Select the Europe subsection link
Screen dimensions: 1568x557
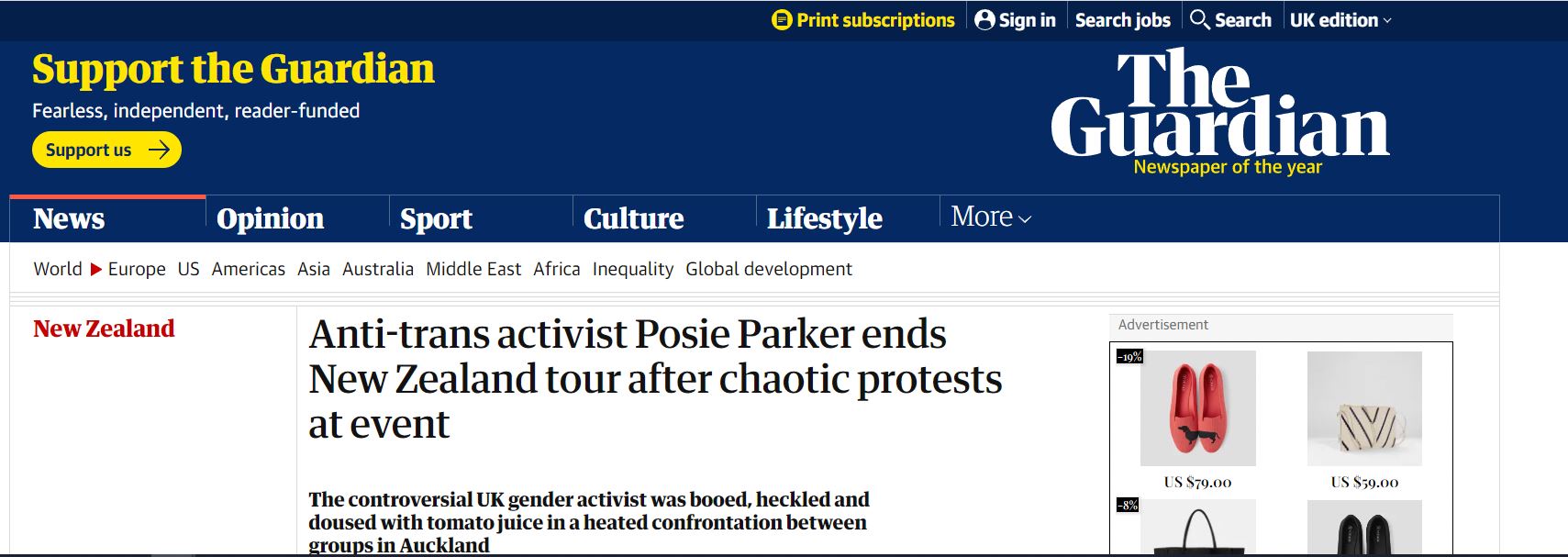[x=137, y=269]
